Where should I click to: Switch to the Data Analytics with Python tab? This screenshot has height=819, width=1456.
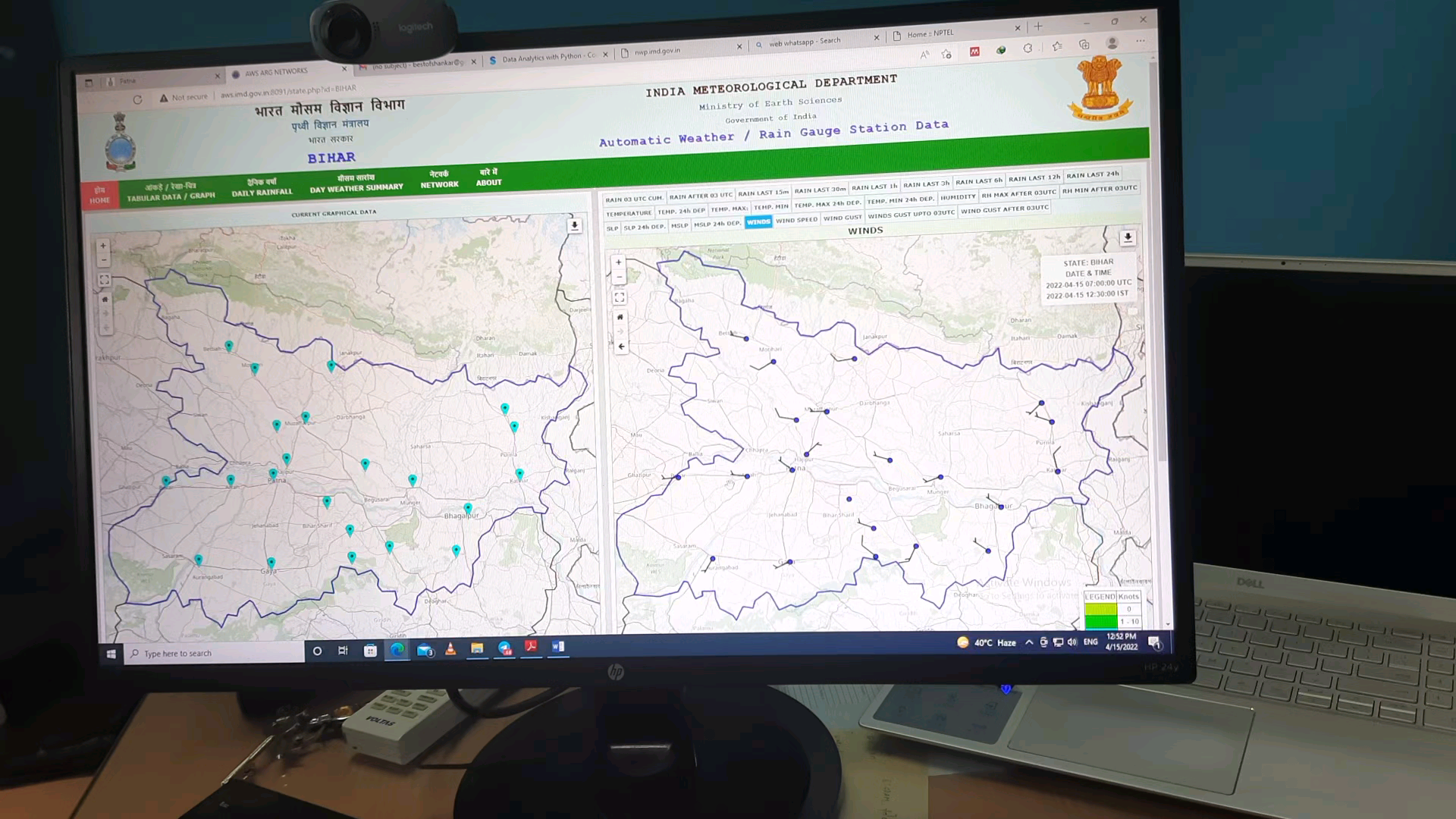(x=548, y=58)
